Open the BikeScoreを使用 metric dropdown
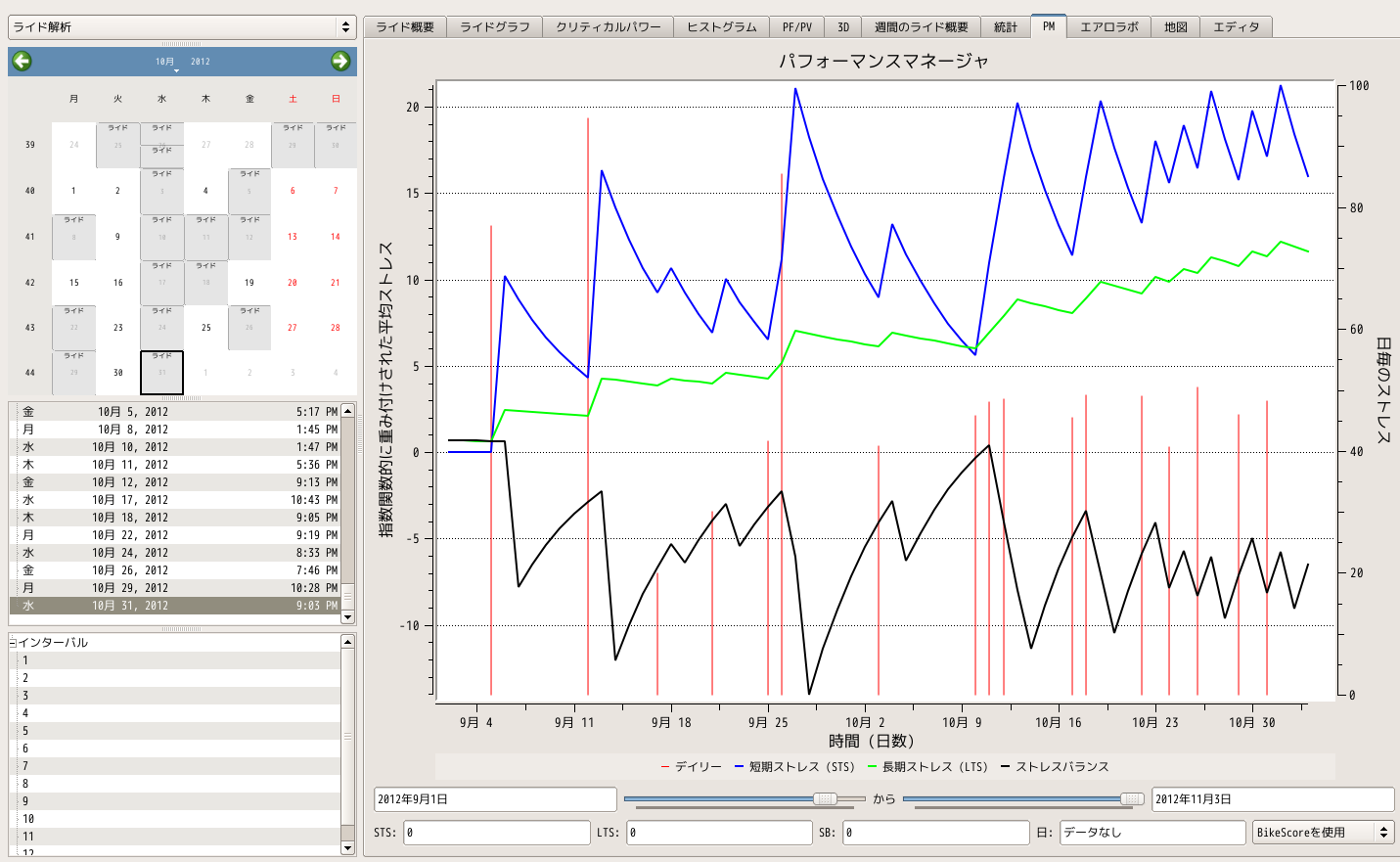This screenshot has height=862, width=1400. (1324, 833)
